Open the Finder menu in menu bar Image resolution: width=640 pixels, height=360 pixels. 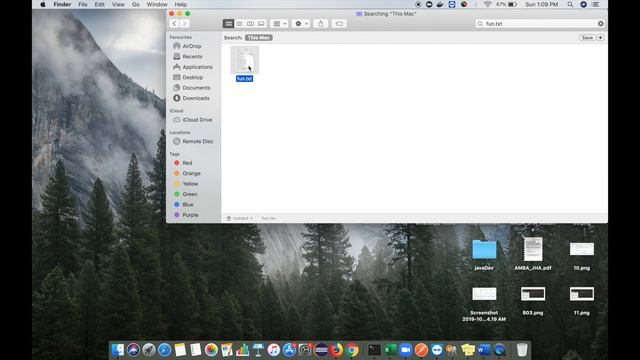coord(62,4)
